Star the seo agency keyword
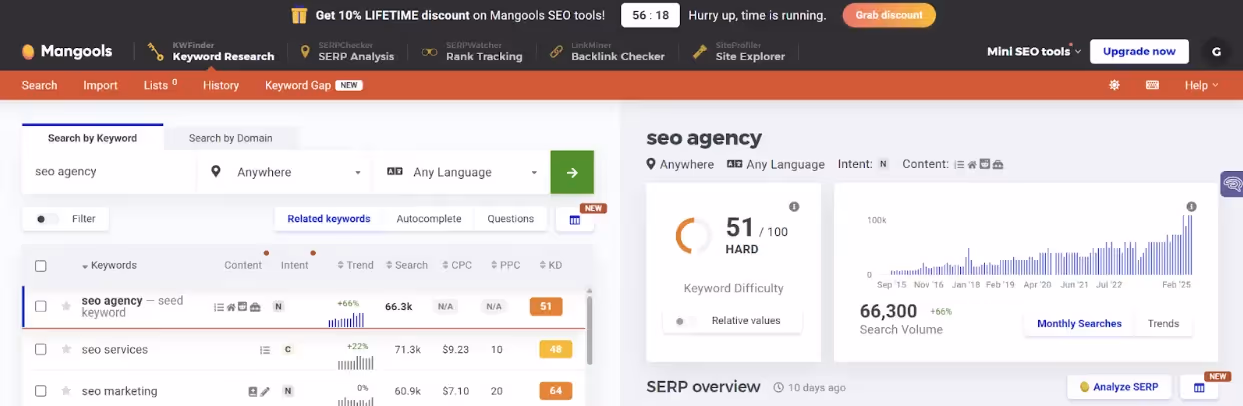This screenshot has height=406, width=1243. [66, 307]
